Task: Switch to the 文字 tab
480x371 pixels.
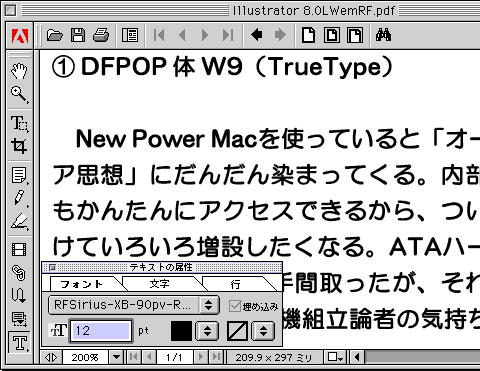Action: [159, 284]
